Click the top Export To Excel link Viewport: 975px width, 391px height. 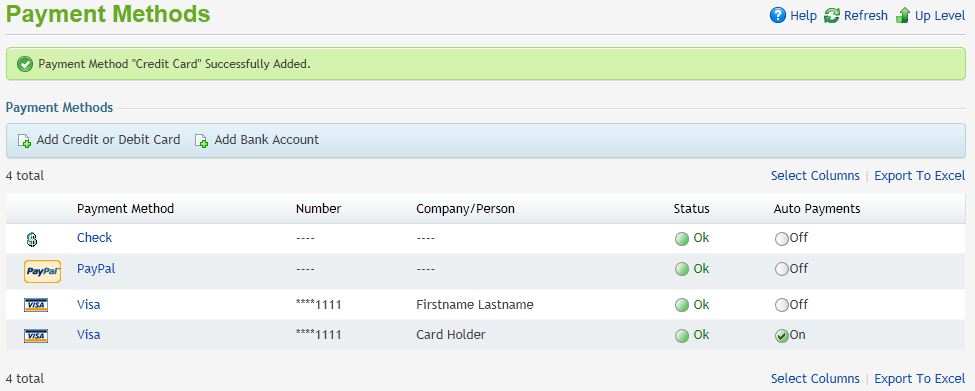click(x=920, y=176)
